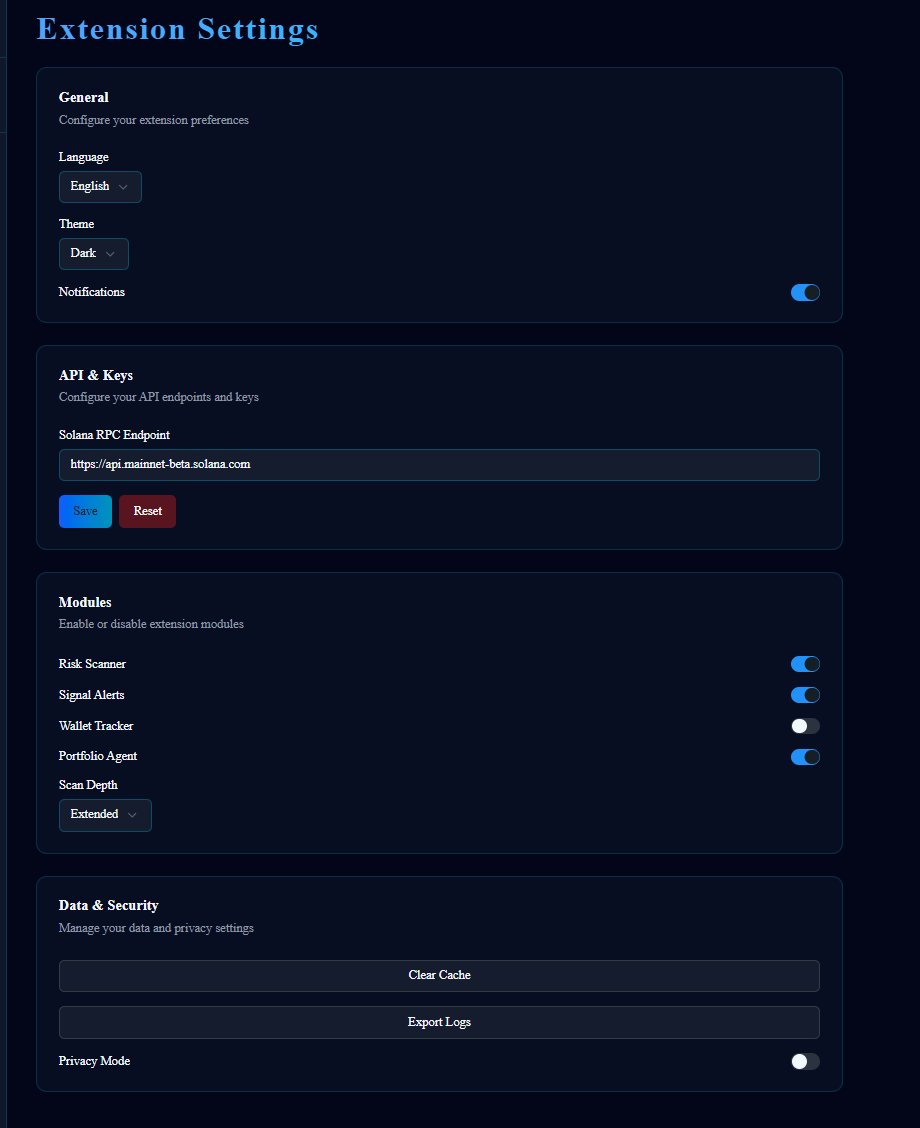Disable the Risk Scanner module
The image size is (920, 1128).
point(805,664)
